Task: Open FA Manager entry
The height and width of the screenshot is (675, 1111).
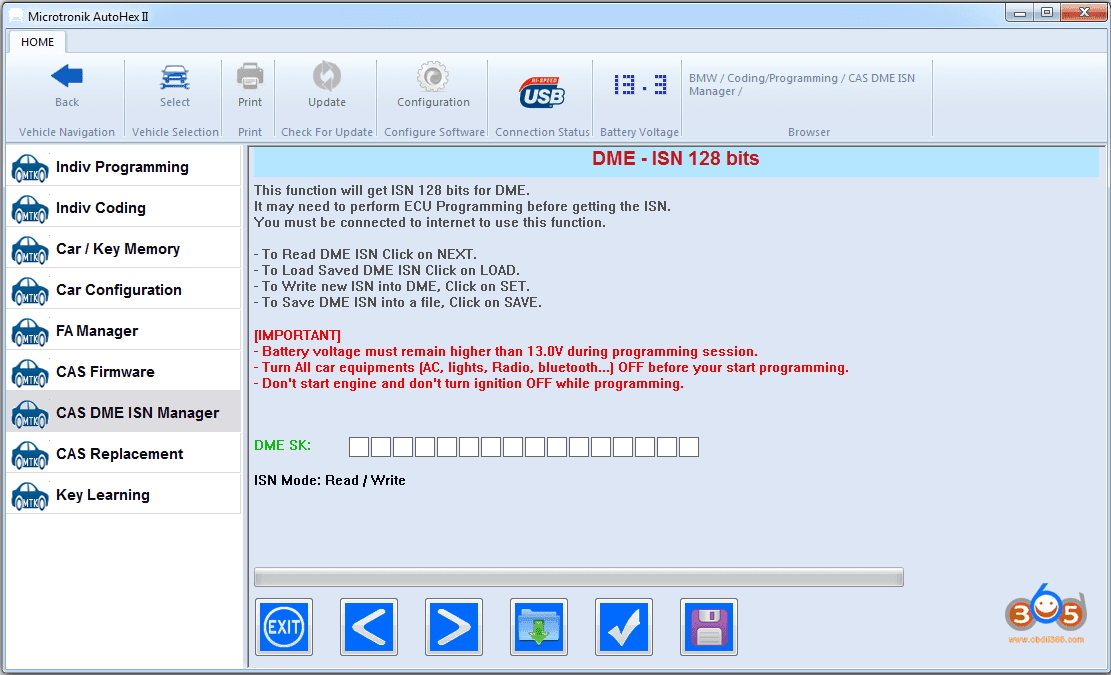Action: click(x=123, y=331)
